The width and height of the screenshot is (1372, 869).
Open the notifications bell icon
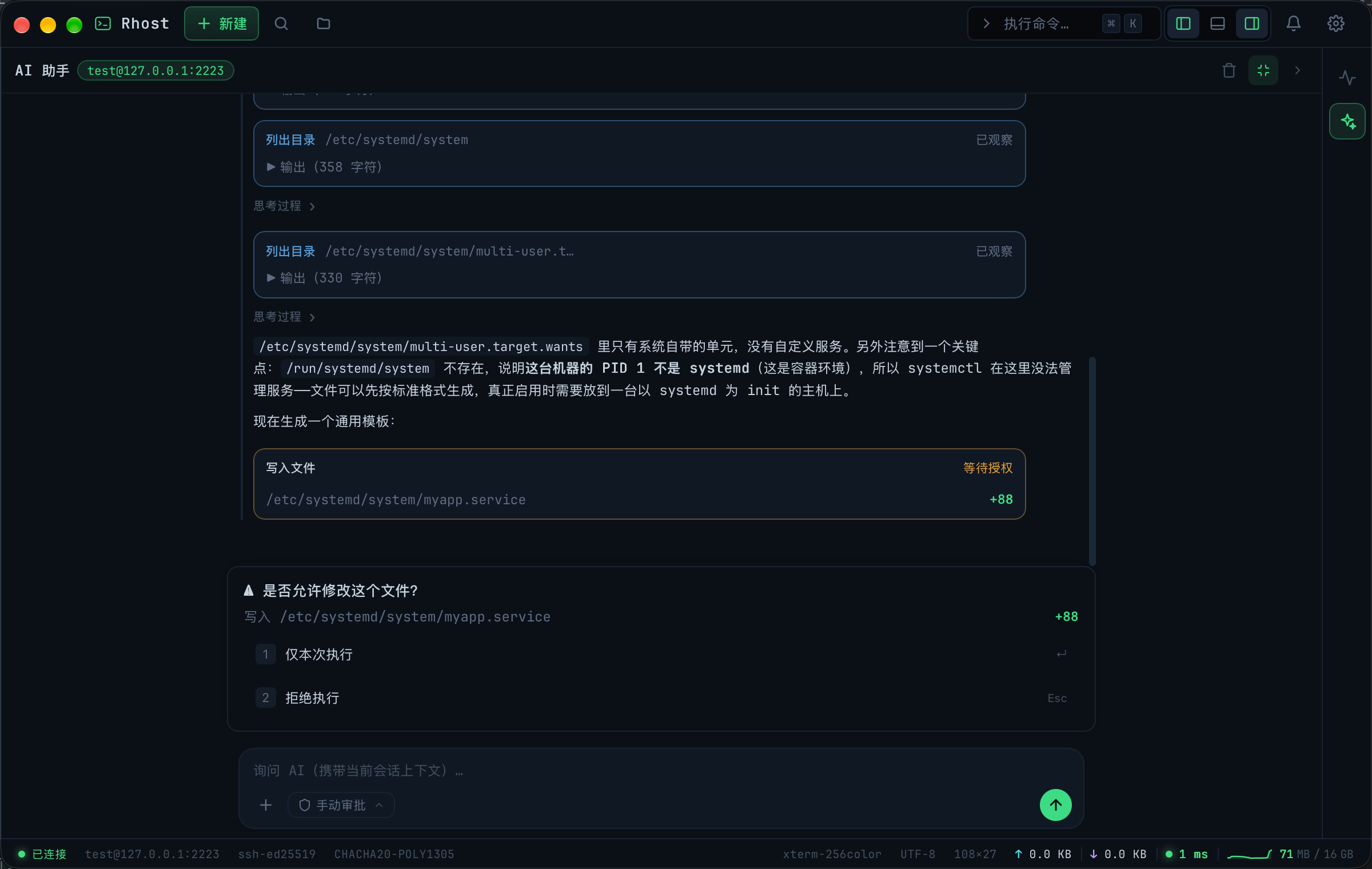(1294, 23)
